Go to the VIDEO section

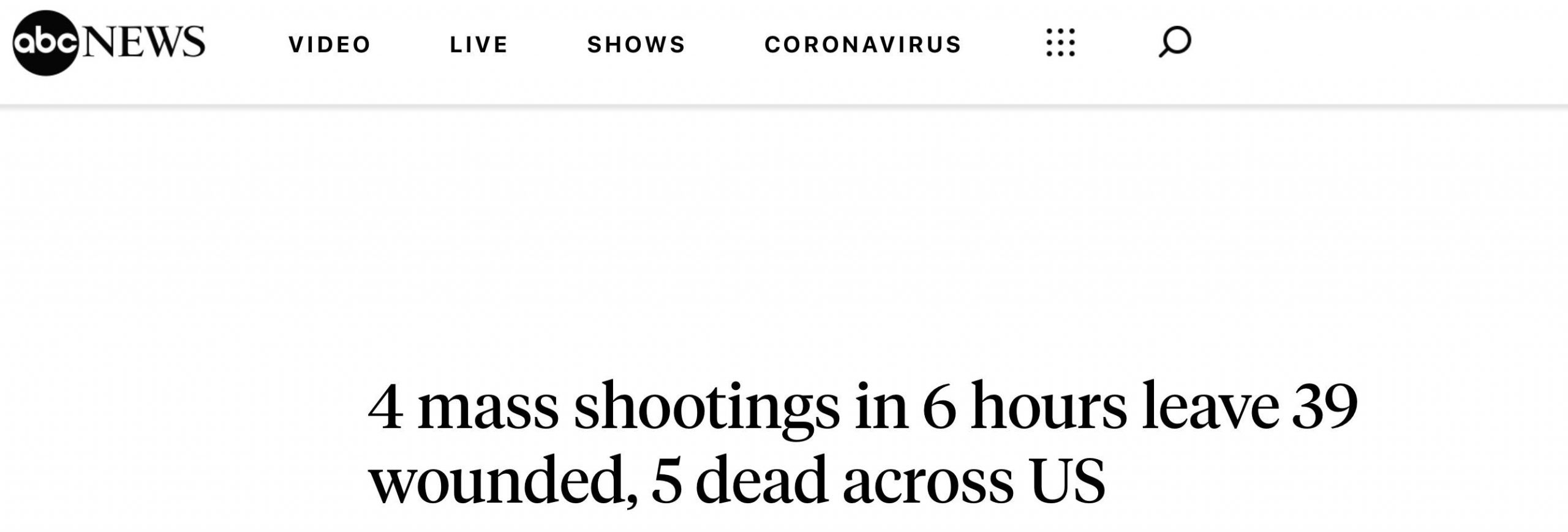pos(330,44)
